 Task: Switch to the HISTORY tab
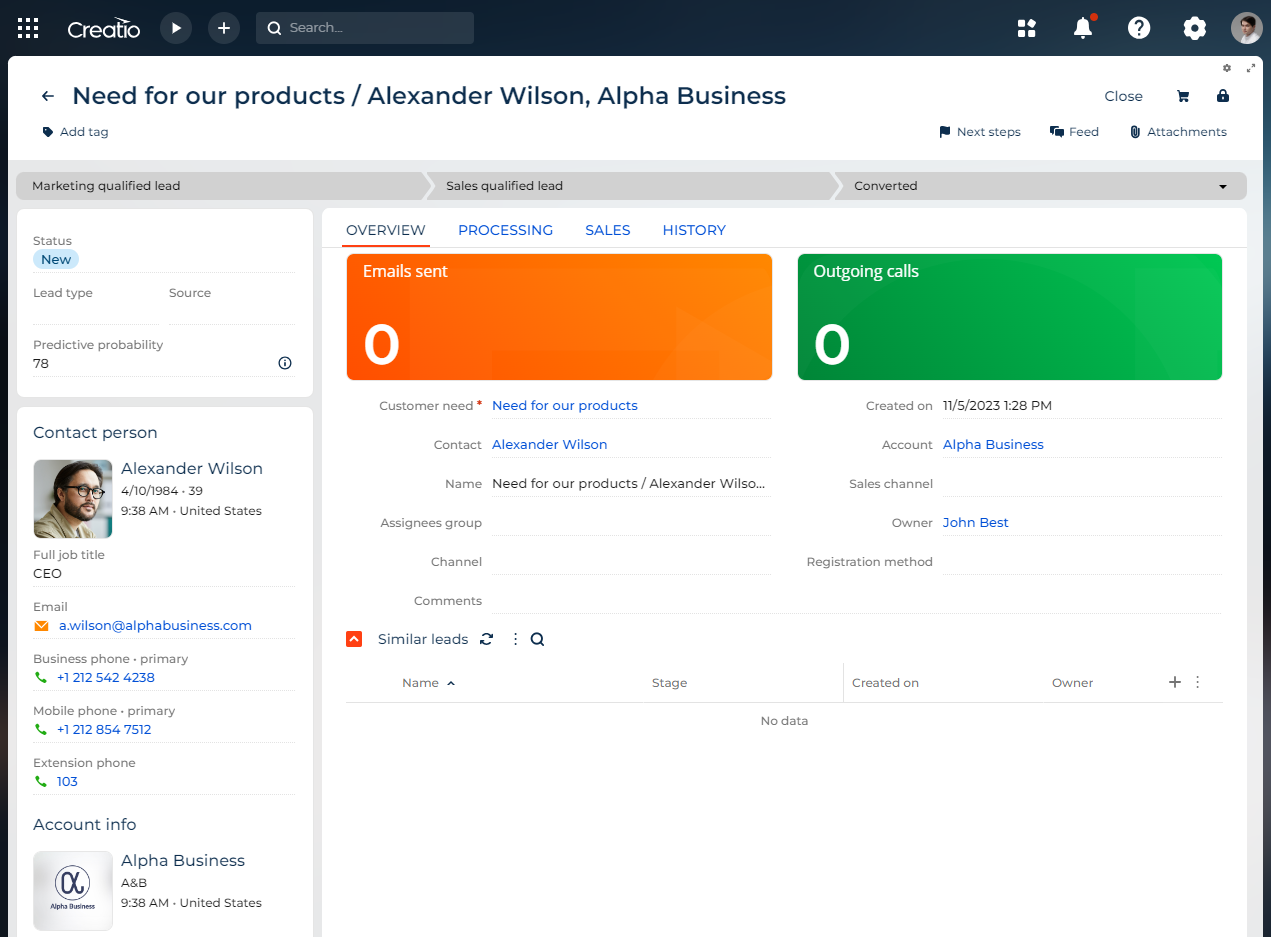(694, 230)
